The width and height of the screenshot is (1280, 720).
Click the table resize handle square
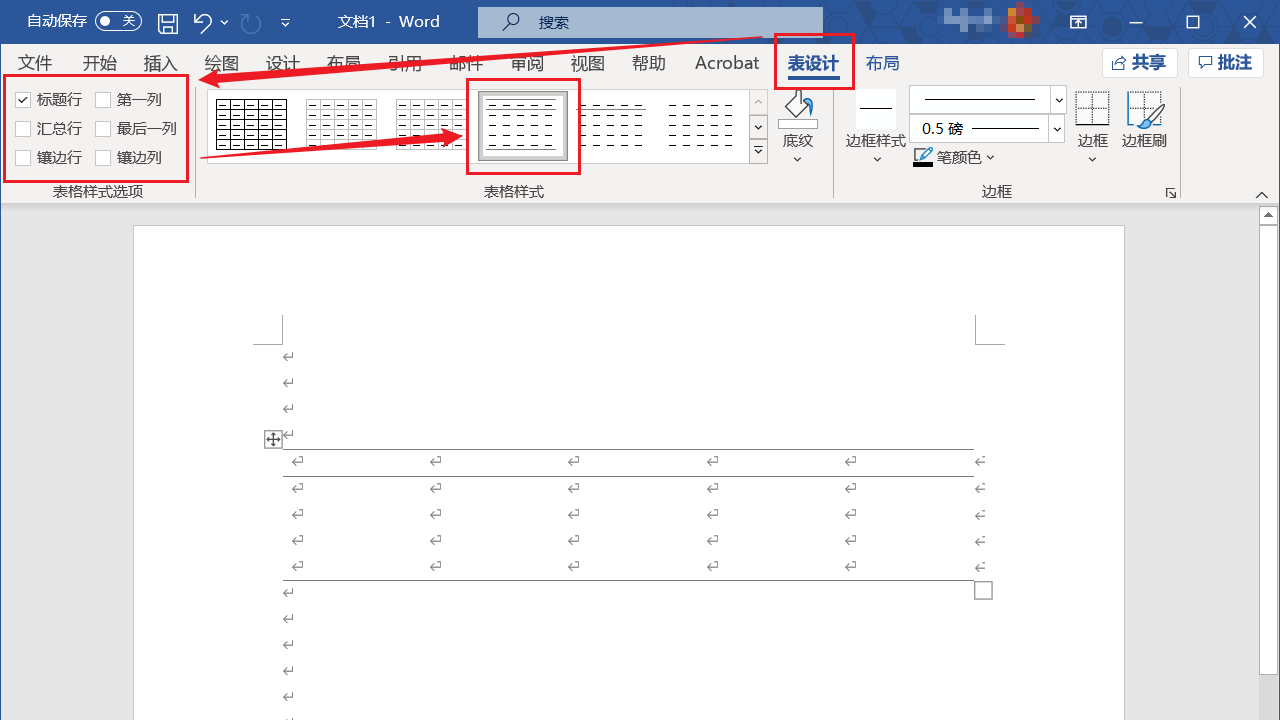point(983,591)
